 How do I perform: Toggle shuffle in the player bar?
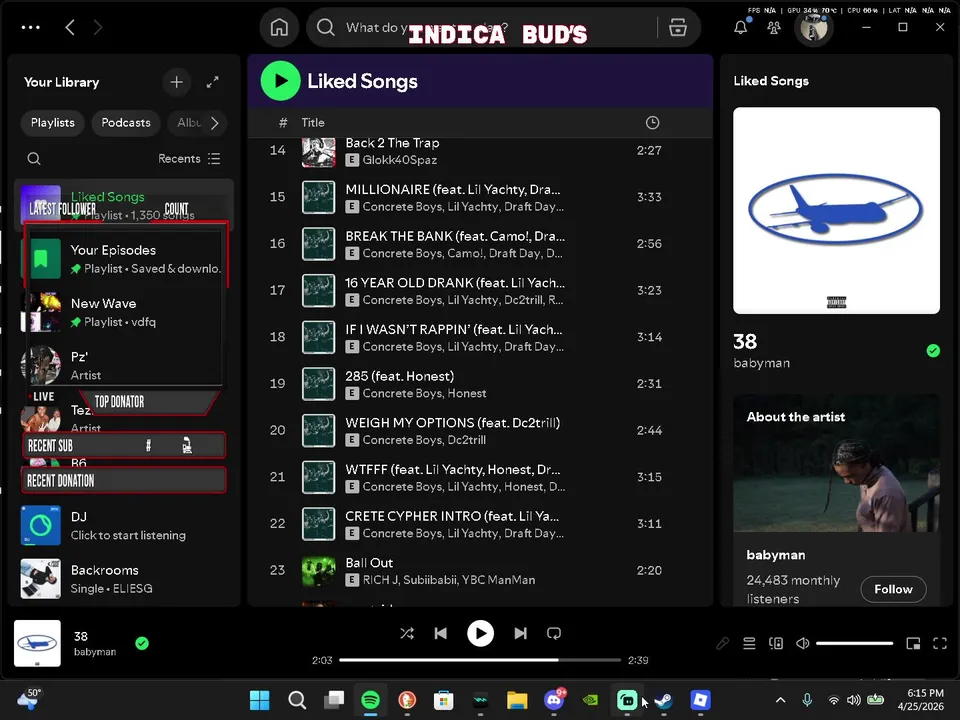tap(407, 634)
